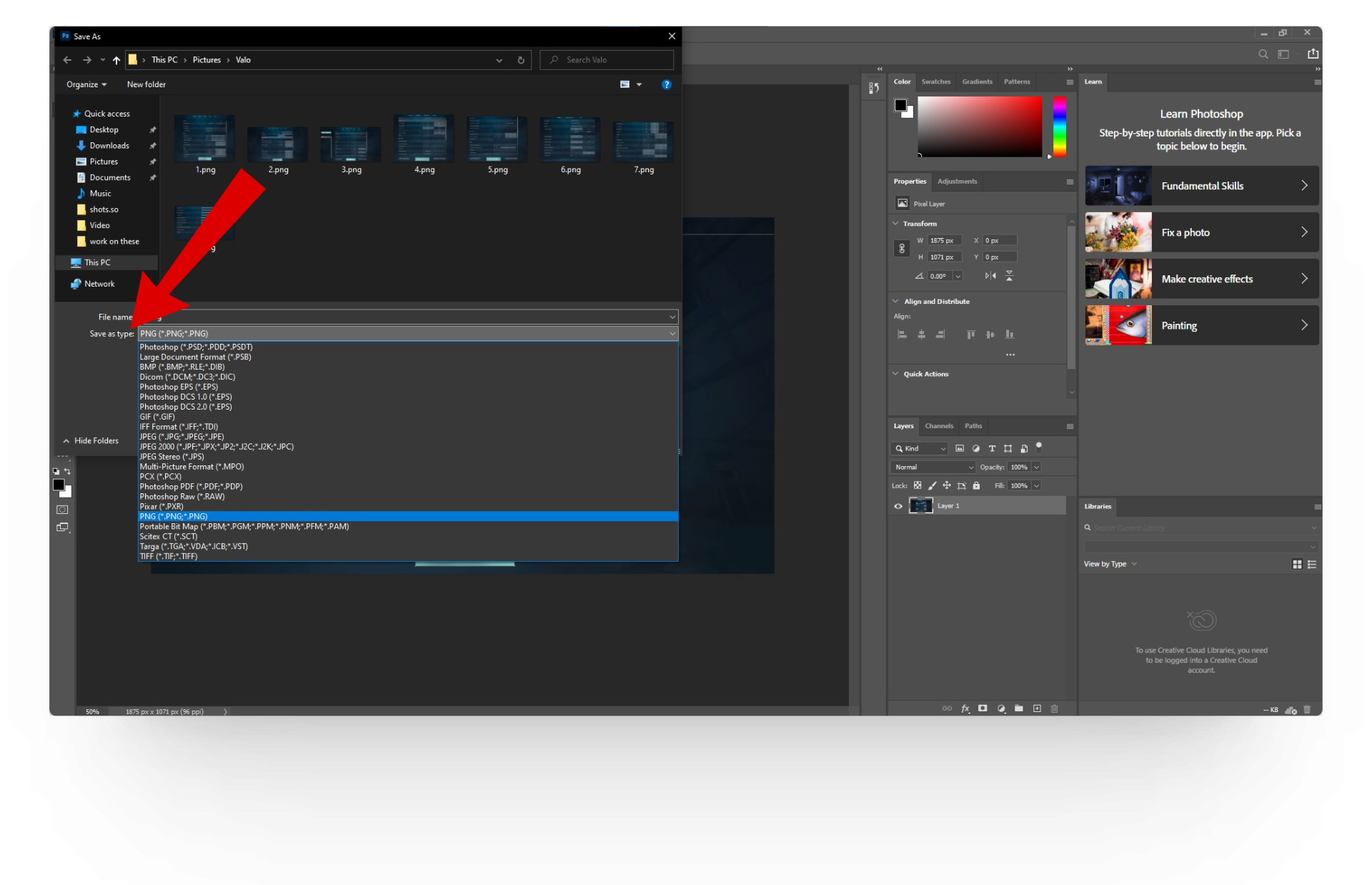The image size is (1372, 885).
Task: Toggle link width and height constraint
Action: 902,249
